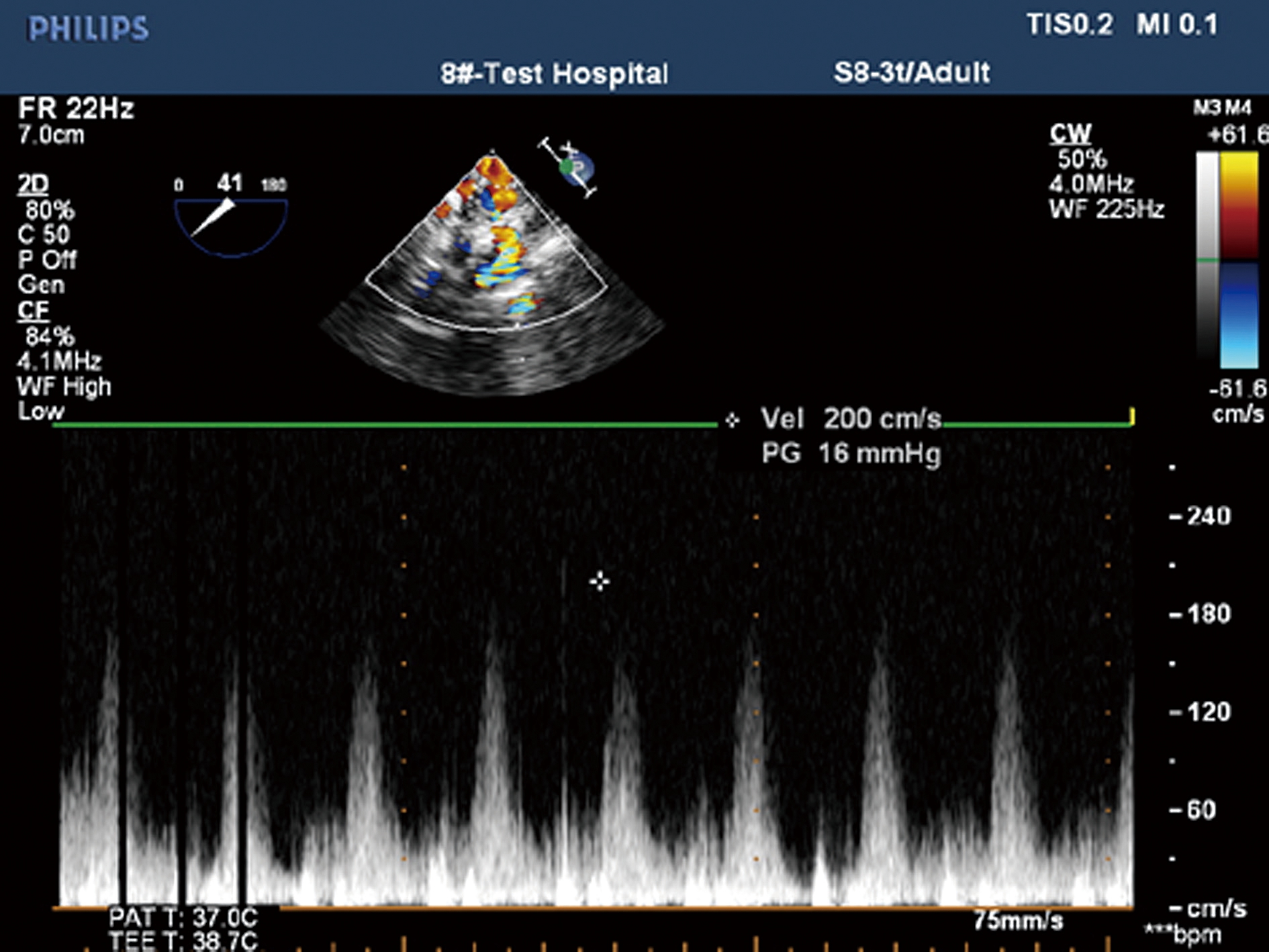Click the MI 0.1 mechanical index text
Viewport: 1269px width, 952px height.
click(1177, 26)
